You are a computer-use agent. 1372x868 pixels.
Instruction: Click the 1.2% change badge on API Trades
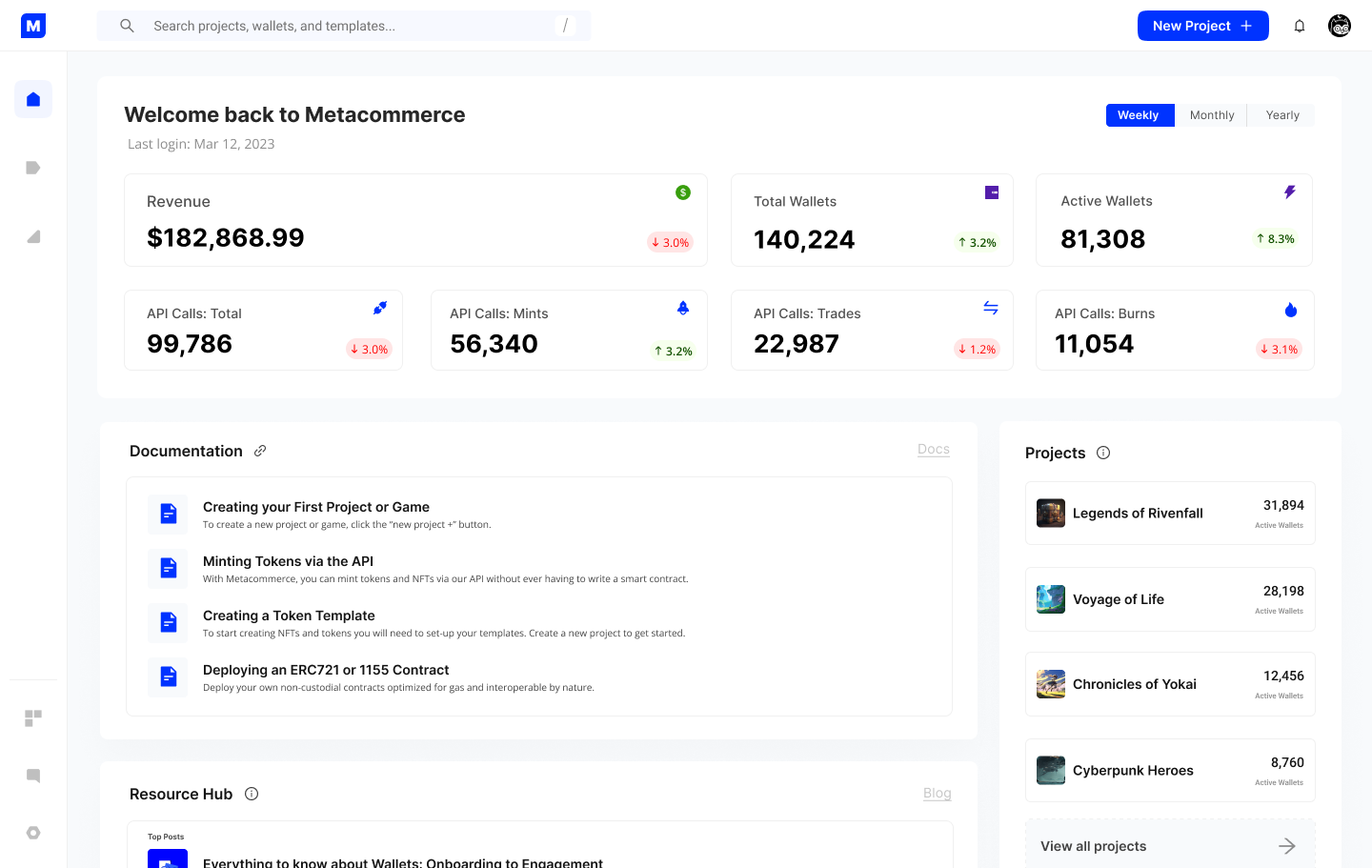[x=977, y=350]
